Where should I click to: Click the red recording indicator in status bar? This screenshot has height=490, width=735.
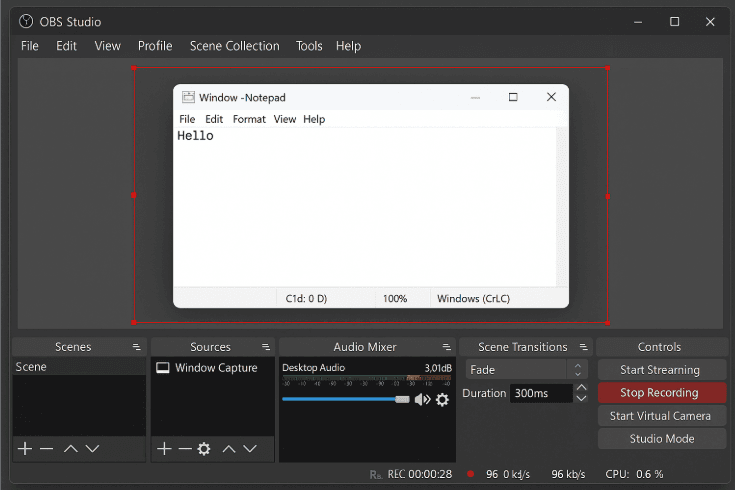coord(471,474)
